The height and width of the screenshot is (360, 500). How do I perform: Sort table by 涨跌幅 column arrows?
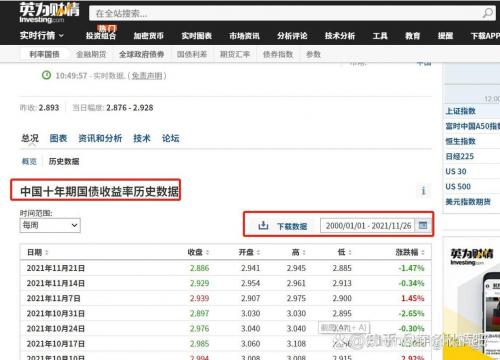click(x=423, y=253)
